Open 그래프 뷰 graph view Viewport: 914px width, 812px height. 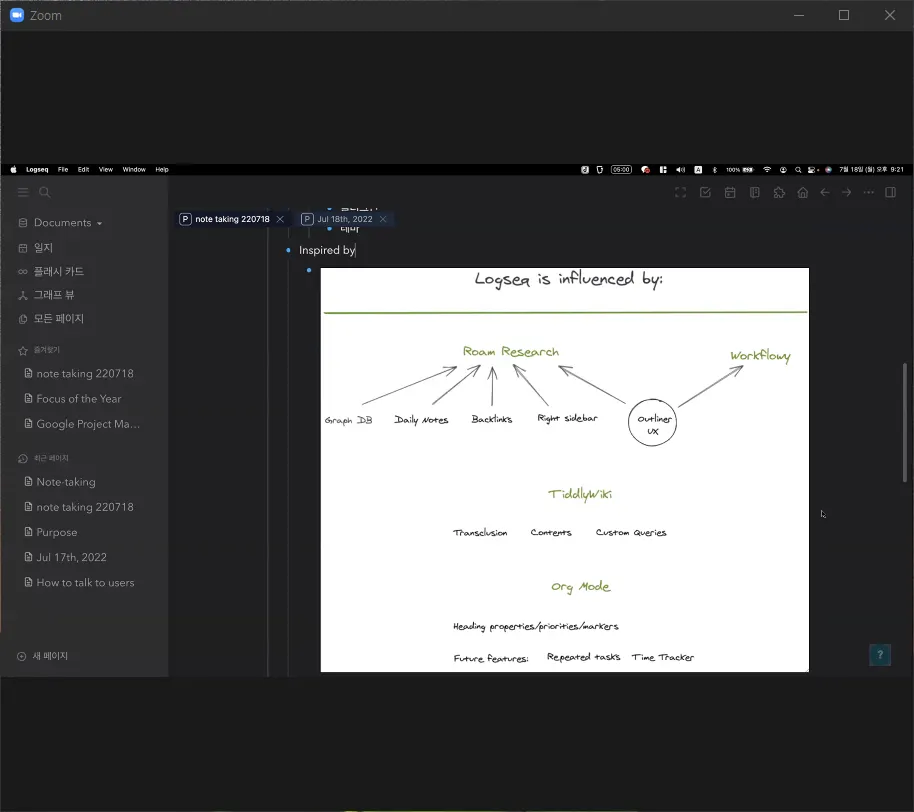pos(47,295)
